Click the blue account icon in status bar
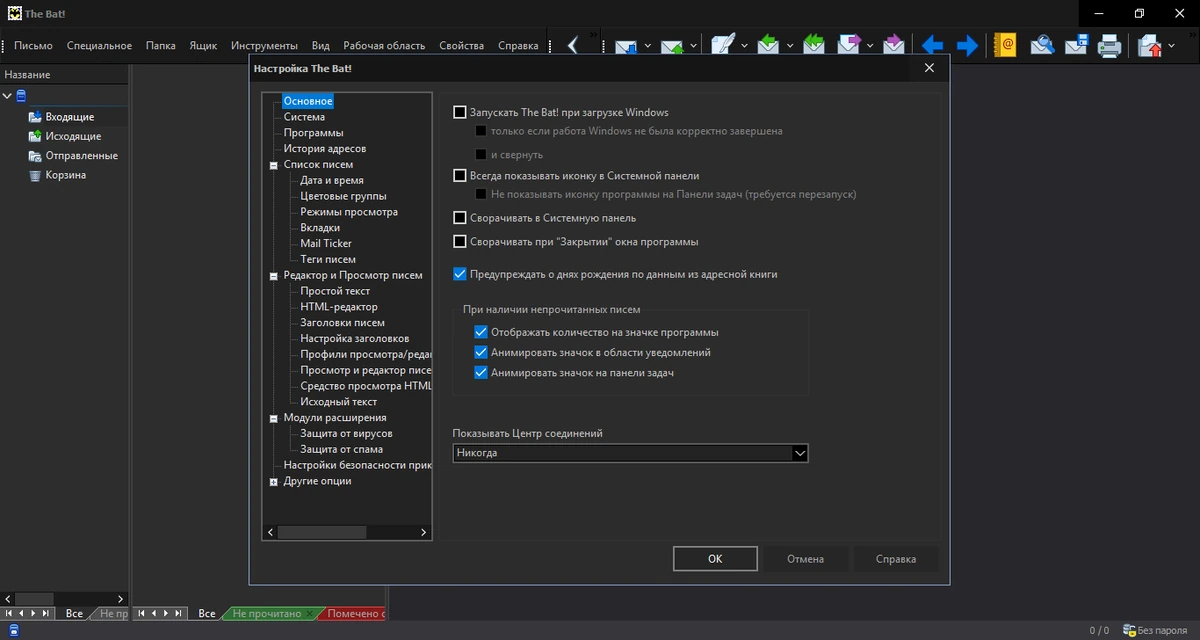The image size is (1200, 640). pyautogui.click(x=14, y=630)
